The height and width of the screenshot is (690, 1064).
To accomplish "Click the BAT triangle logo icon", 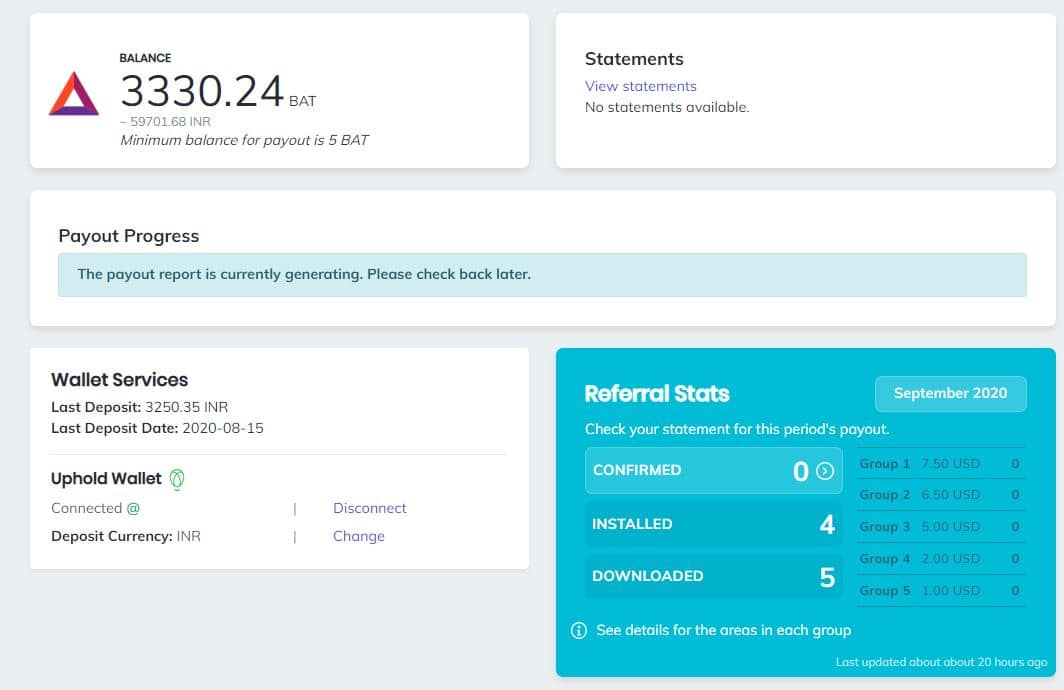I will click(74, 94).
